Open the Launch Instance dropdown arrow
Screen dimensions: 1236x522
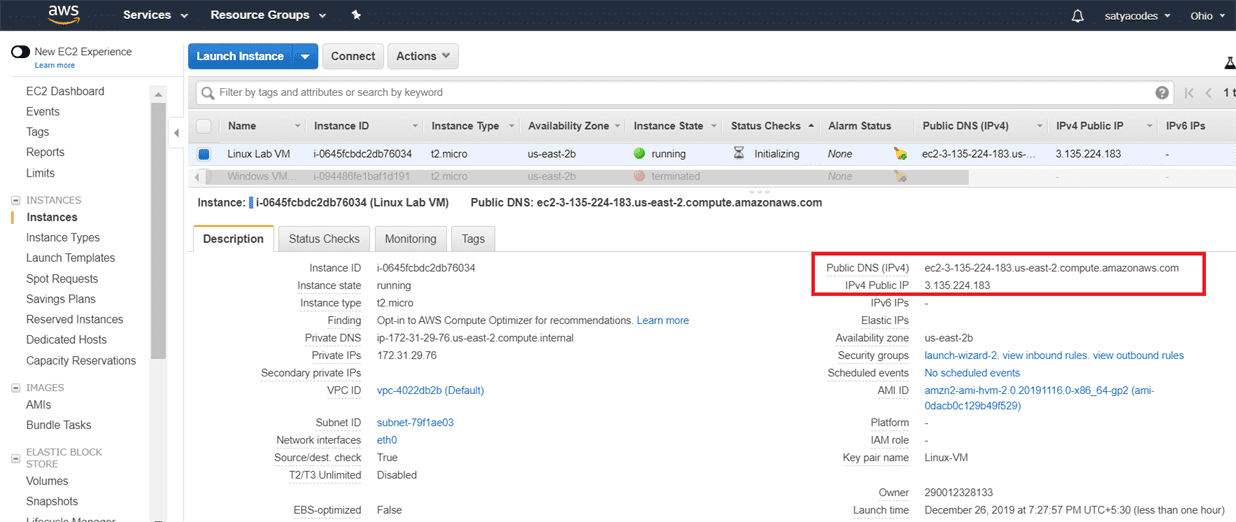click(305, 57)
